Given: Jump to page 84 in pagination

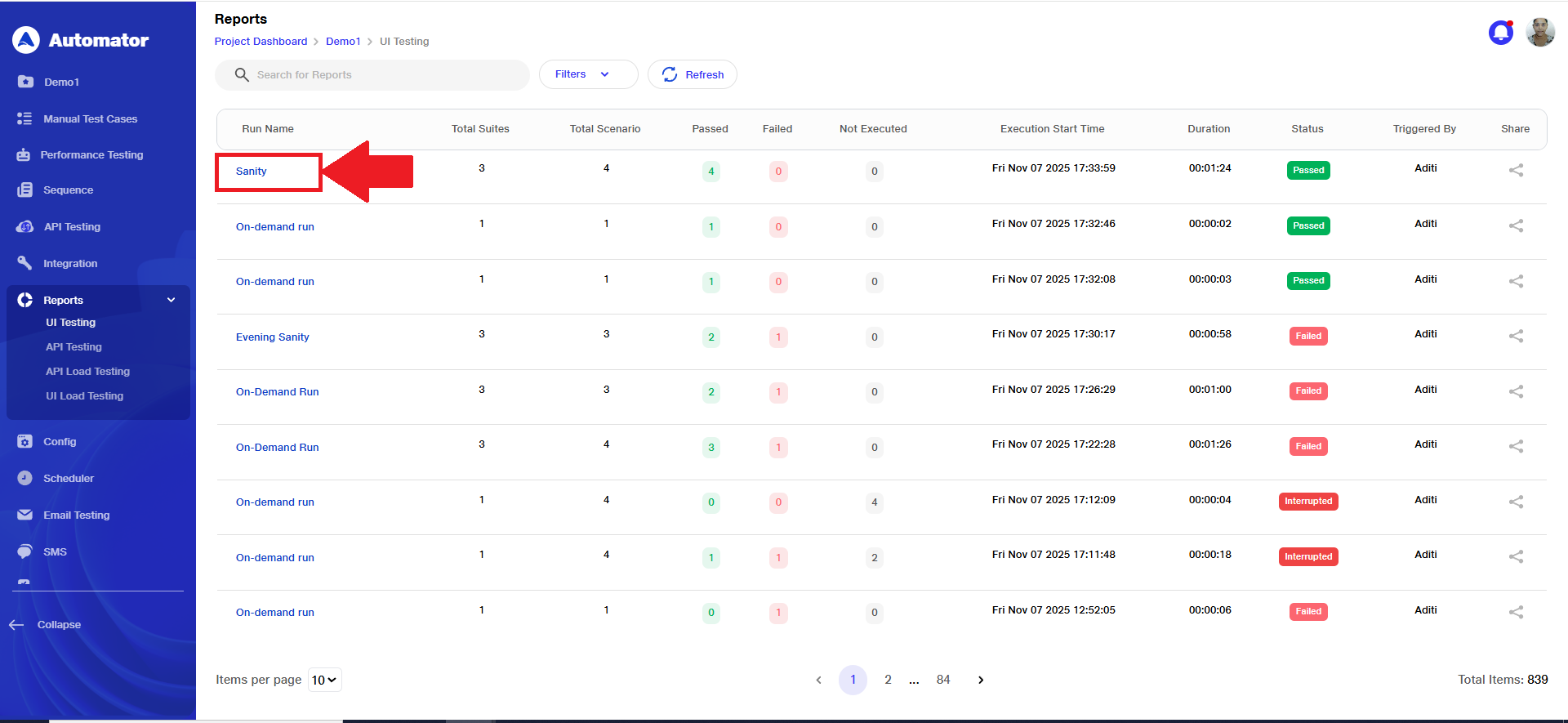Looking at the screenshot, I should (943, 680).
